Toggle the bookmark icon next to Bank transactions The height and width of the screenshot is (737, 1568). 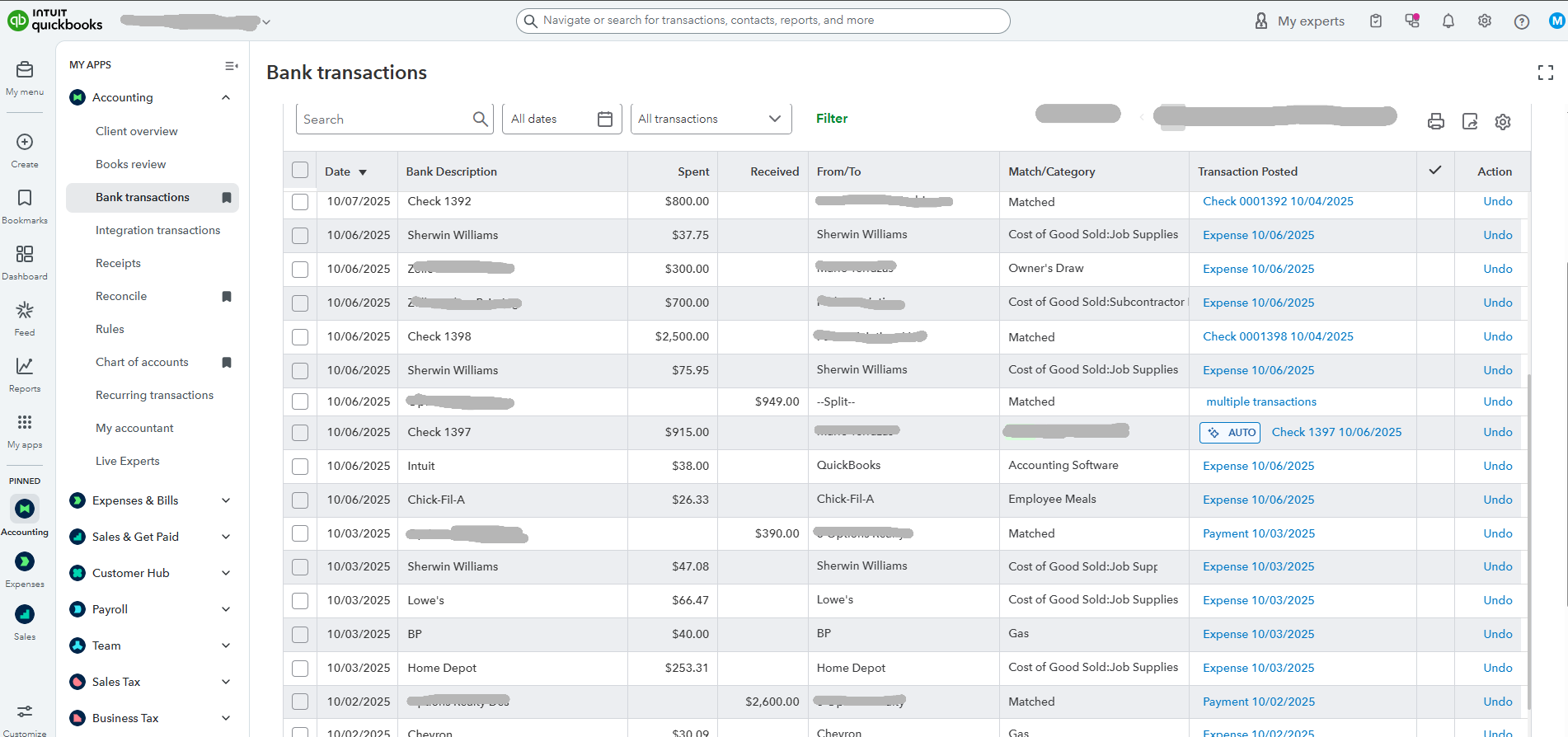coord(227,197)
